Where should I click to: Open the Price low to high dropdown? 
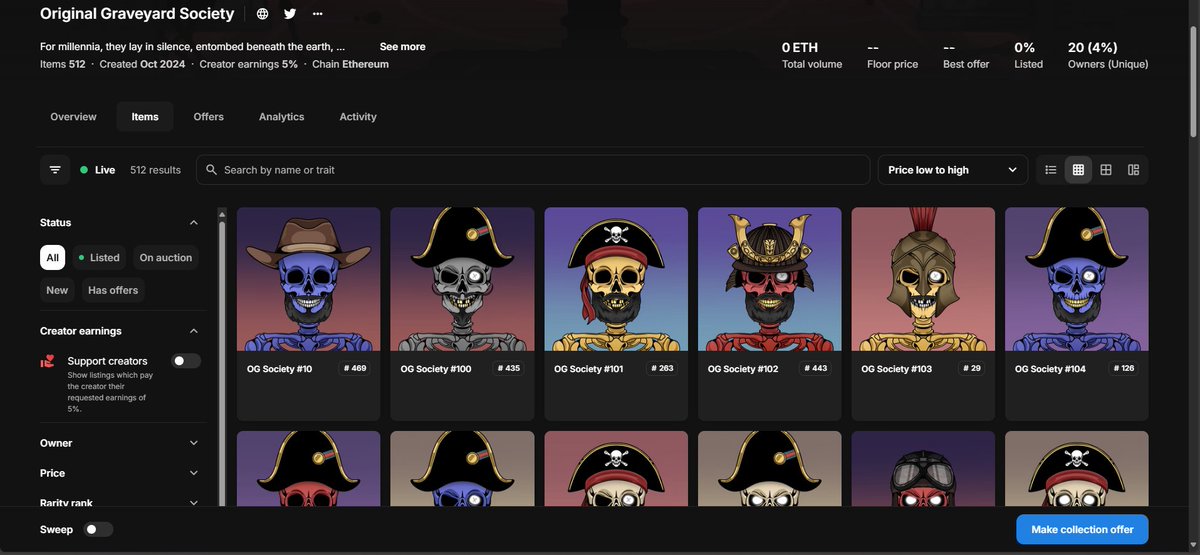(953, 170)
